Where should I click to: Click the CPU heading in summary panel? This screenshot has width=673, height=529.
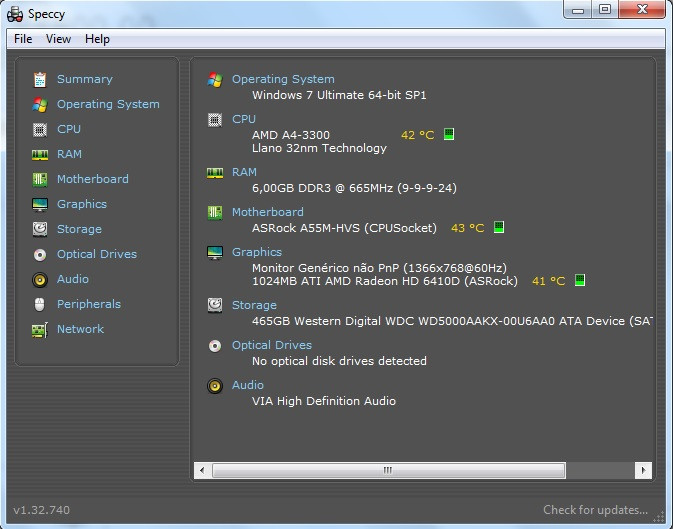[244, 119]
